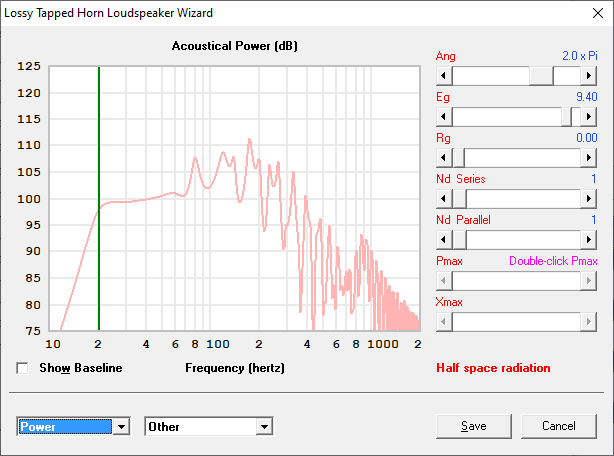Click the Half space radiation text
614x456 pixels.
click(493, 368)
